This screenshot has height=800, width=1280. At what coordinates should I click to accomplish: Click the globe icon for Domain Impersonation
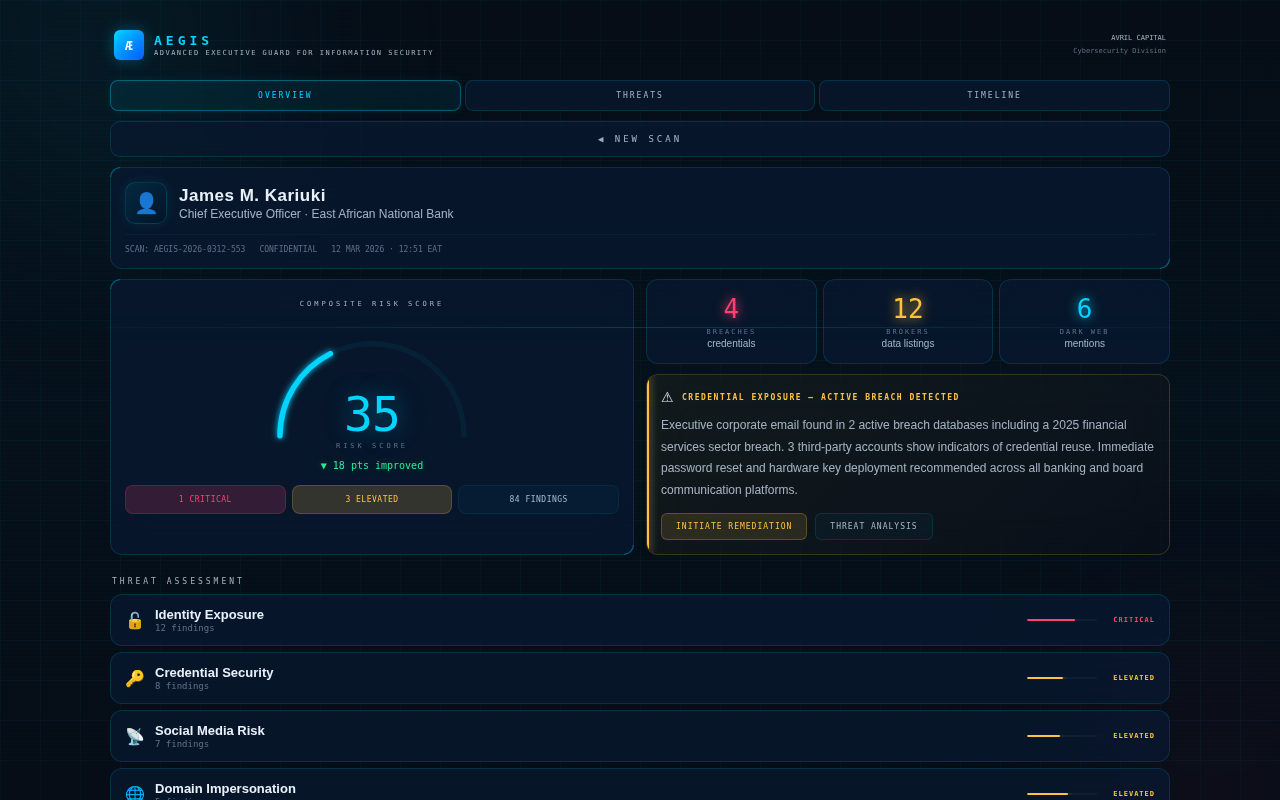click(x=135, y=792)
